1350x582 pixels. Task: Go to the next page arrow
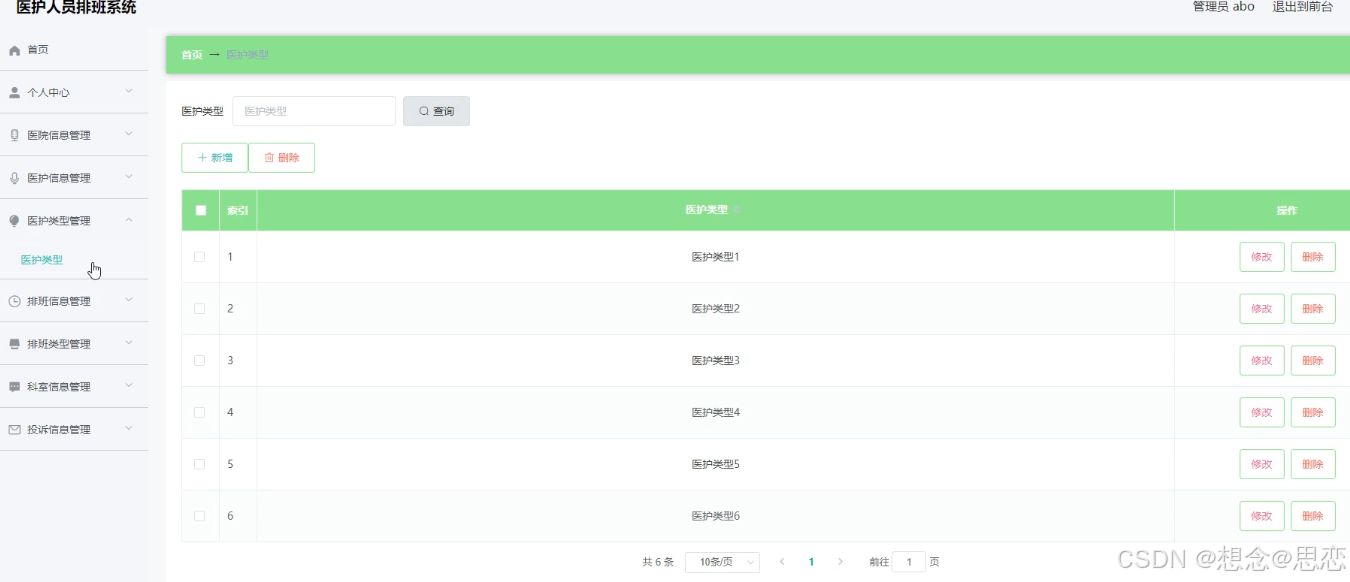[x=840, y=562]
